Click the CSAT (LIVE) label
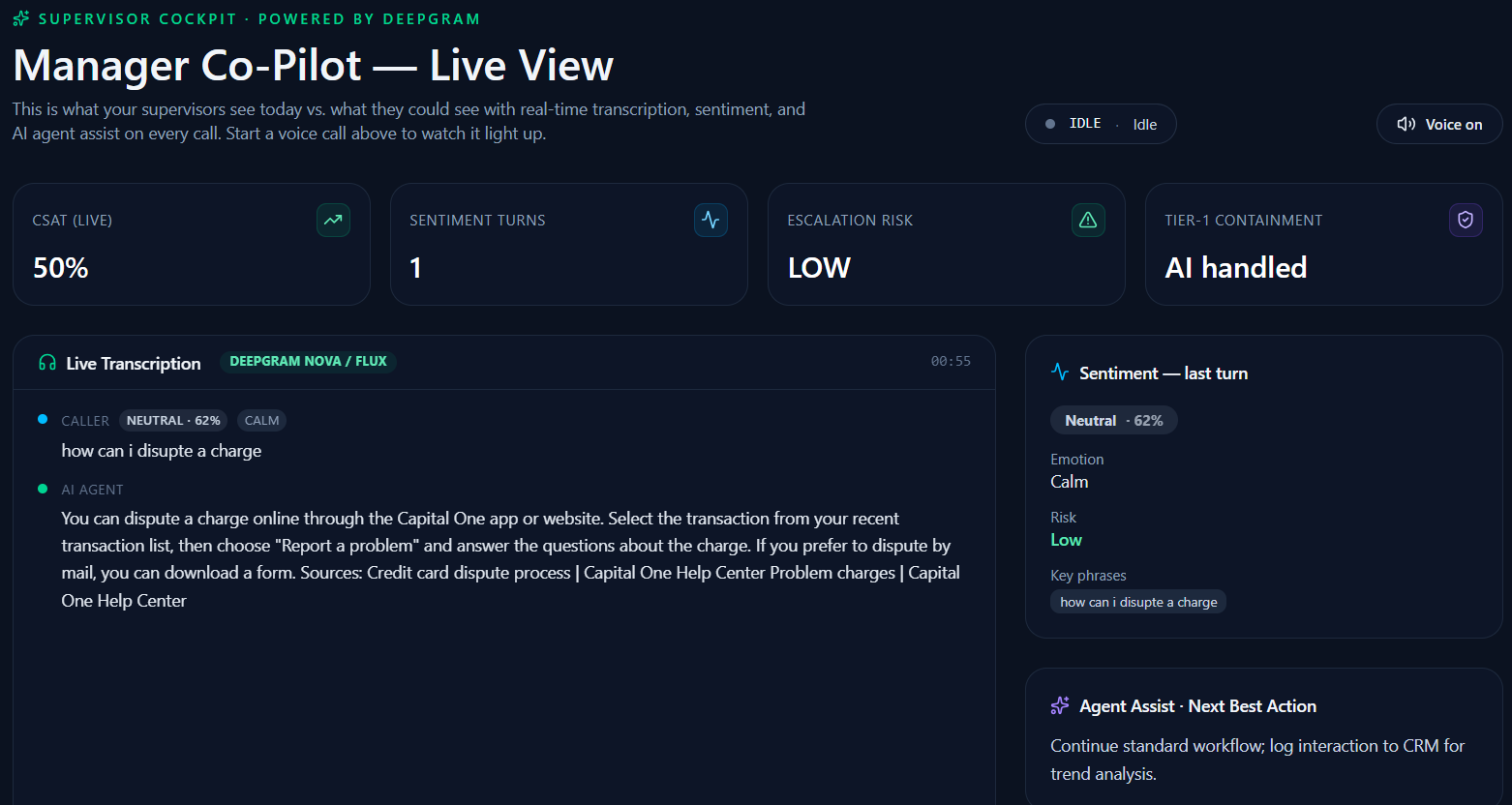The width and height of the screenshot is (1512, 805). pyautogui.click(x=73, y=221)
